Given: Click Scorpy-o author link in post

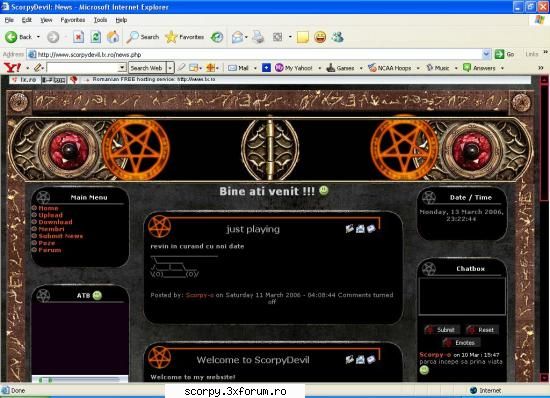Looking at the screenshot, I should pyautogui.click(x=200, y=295).
